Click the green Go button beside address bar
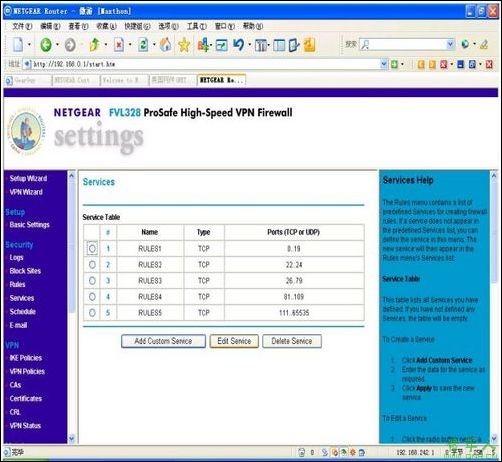The height and width of the screenshot is (462, 502). point(394,64)
